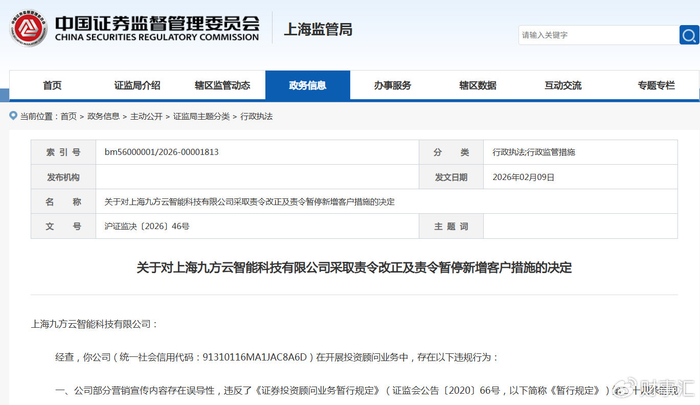Click the 发布机构 label cell

[x=63, y=177]
